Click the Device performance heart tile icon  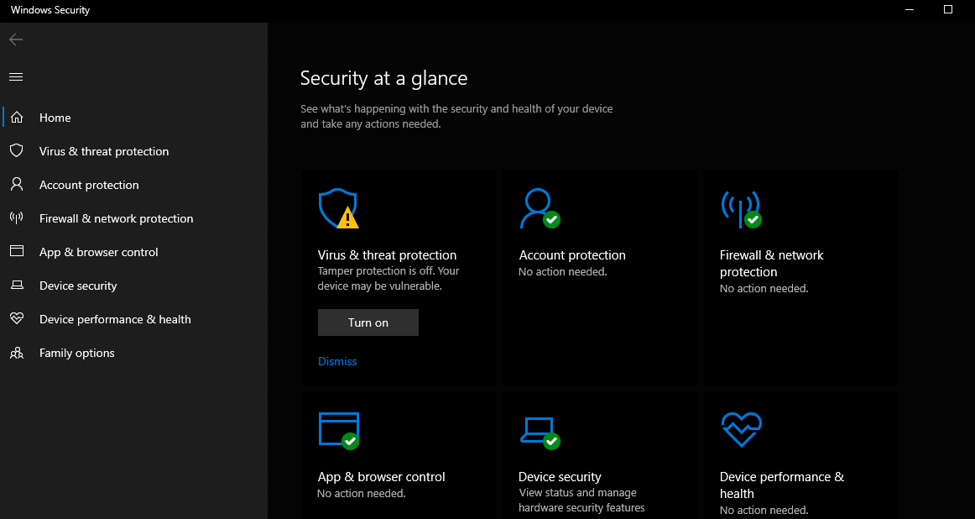[x=741, y=429]
